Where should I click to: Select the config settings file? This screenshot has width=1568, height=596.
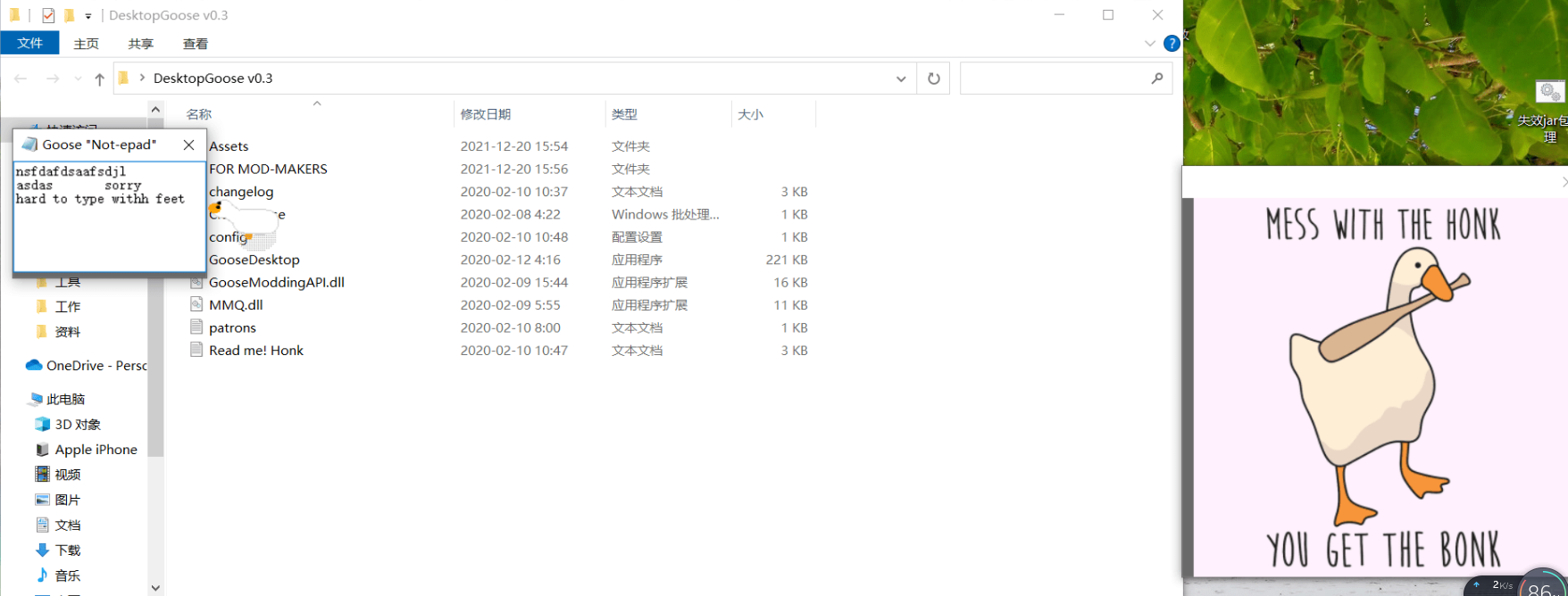228,237
